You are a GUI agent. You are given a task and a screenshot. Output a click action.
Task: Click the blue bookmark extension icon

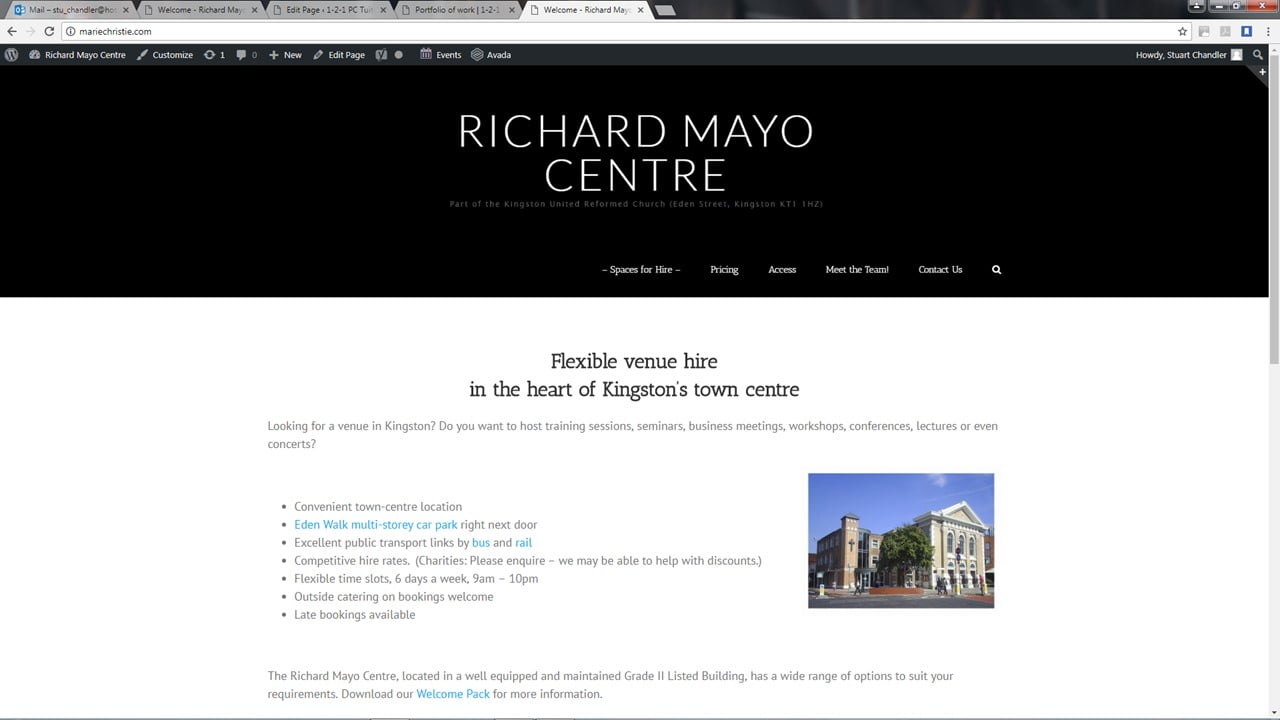click(1246, 31)
